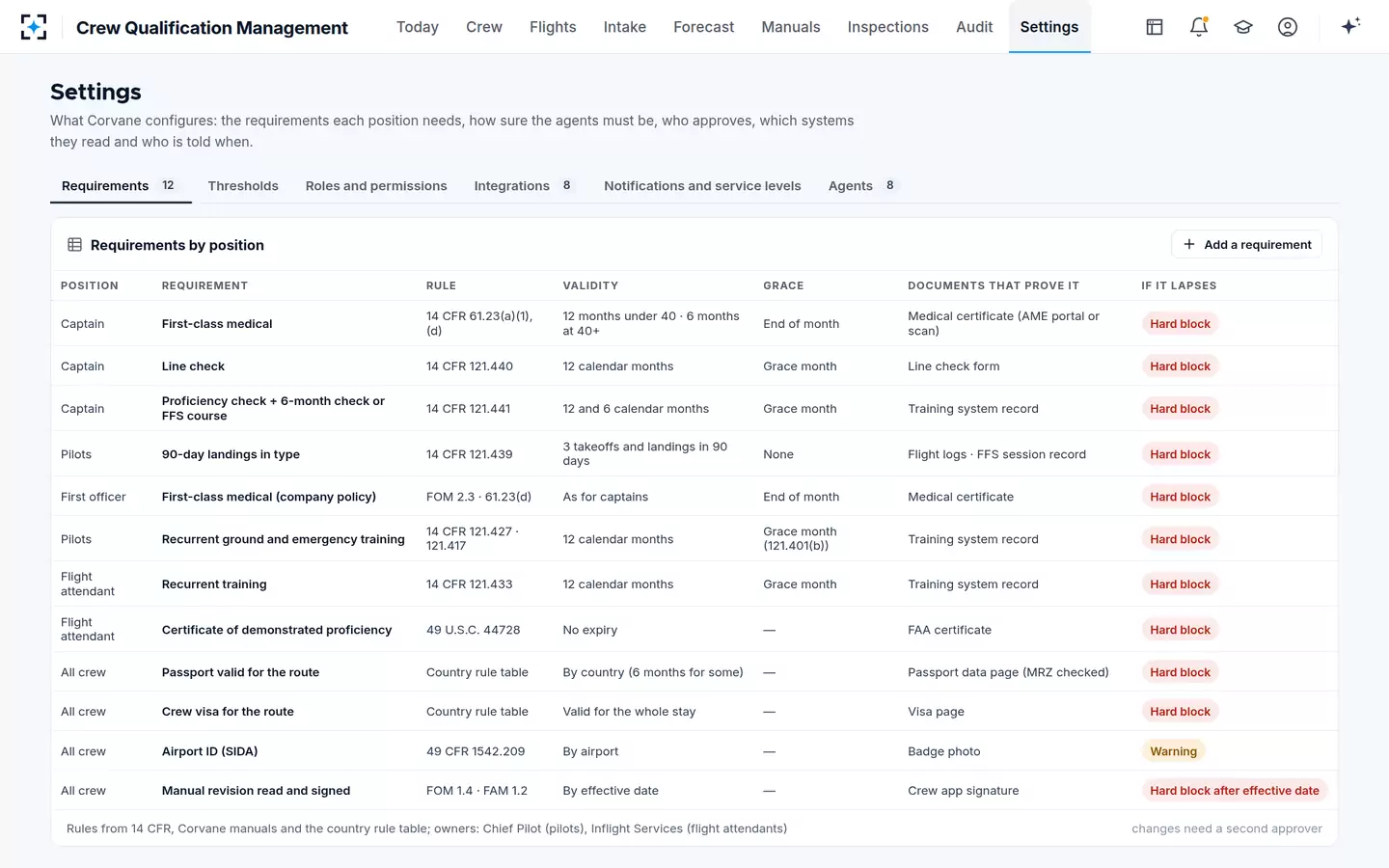Open the Roles and permissions tab
Viewport: 1389px width, 868px height.
tap(376, 186)
